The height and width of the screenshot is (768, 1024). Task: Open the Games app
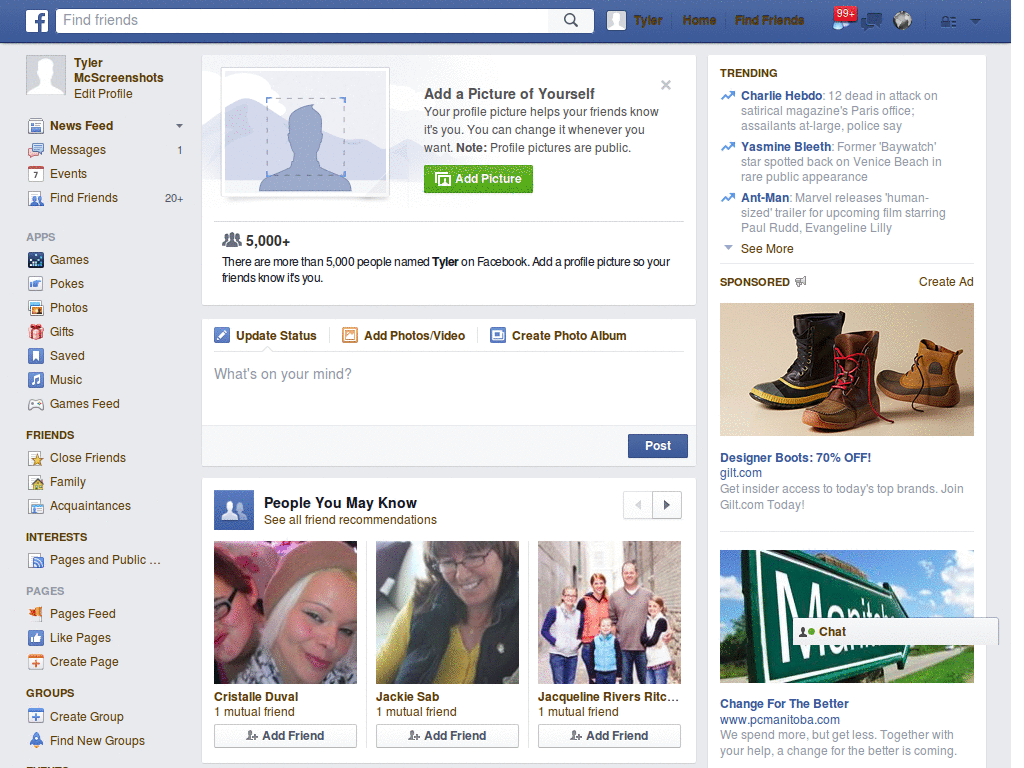pos(69,260)
